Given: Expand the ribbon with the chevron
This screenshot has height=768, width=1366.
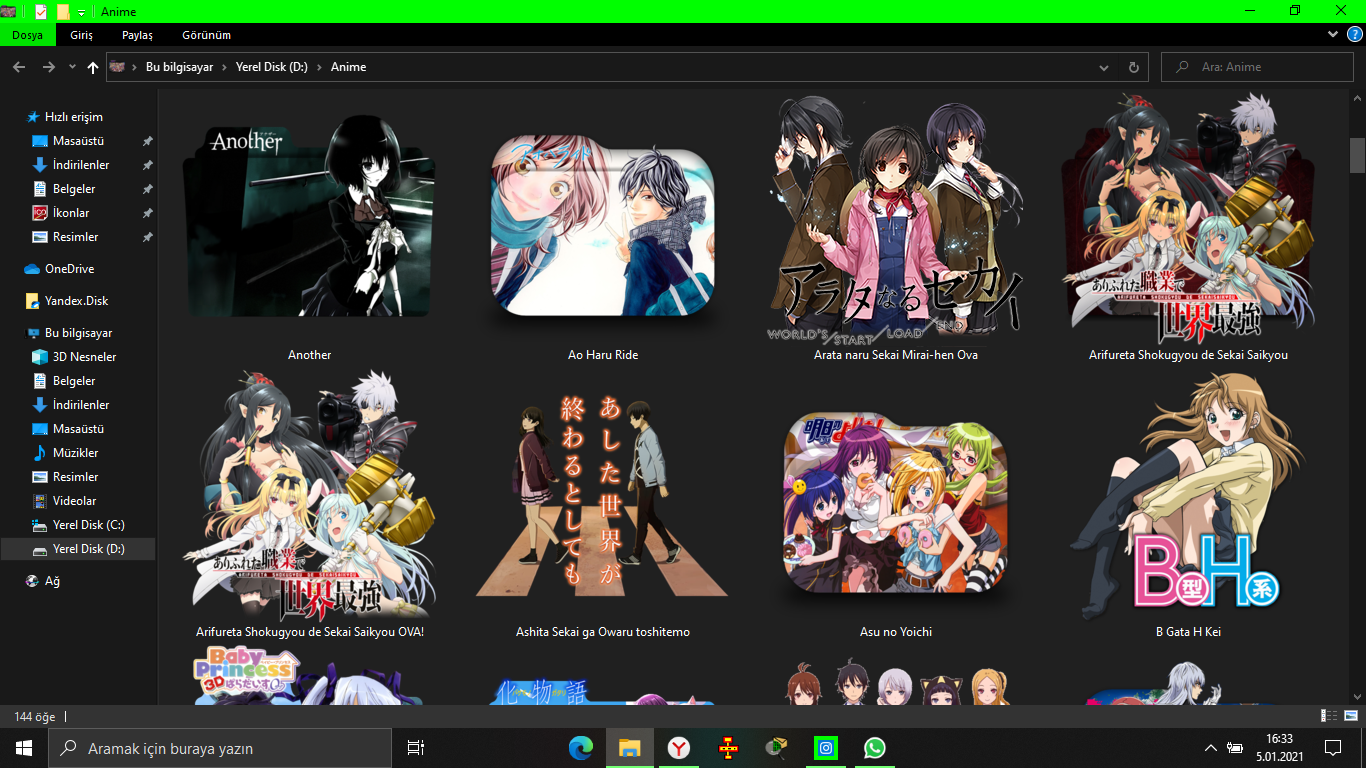Looking at the screenshot, I should point(1333,34).
